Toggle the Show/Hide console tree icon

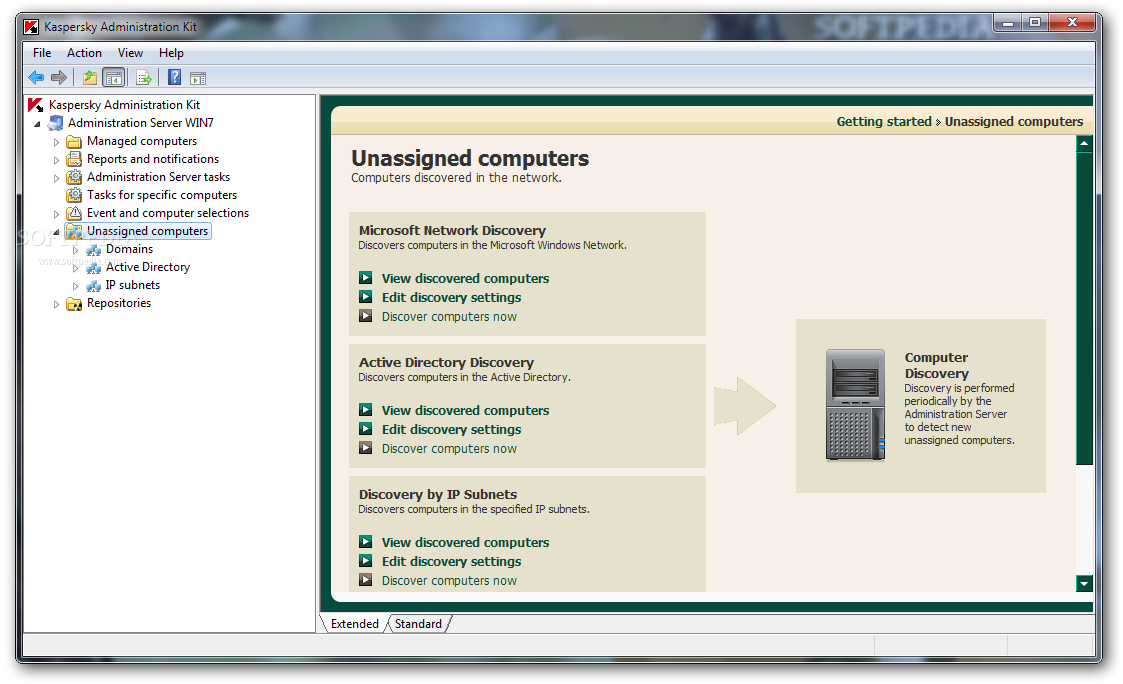[x=113, y=77]
